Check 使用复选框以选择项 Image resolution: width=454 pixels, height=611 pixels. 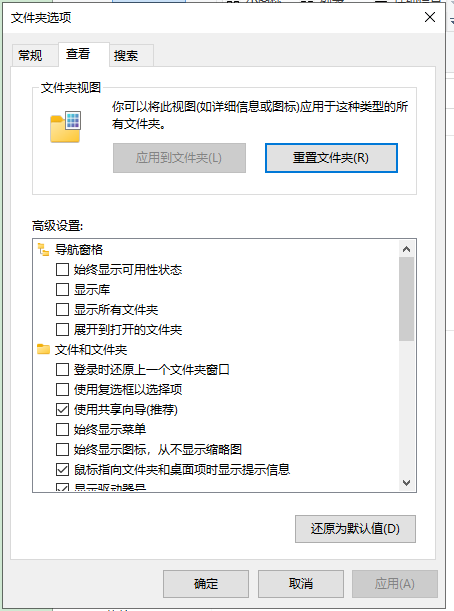[62, 389]
